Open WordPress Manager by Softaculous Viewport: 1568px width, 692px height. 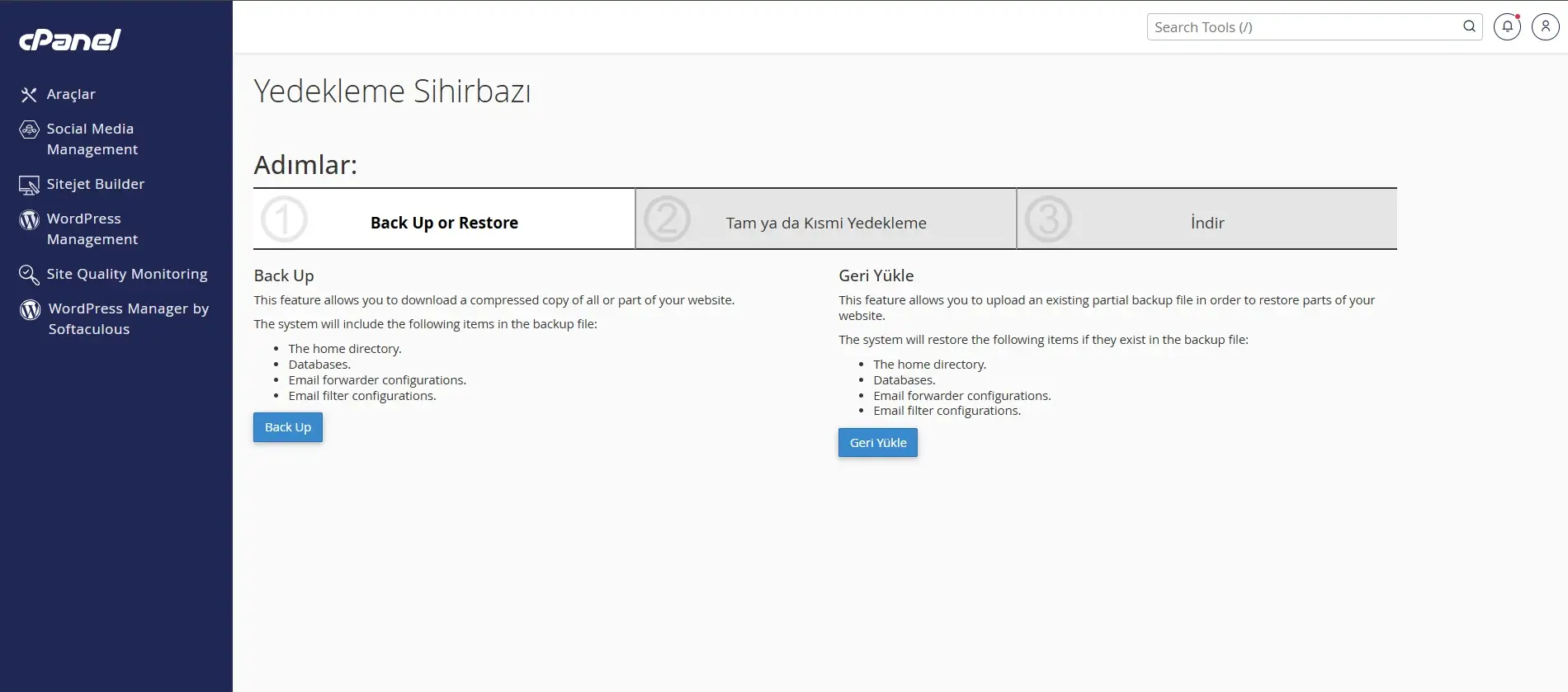point(129,319)
